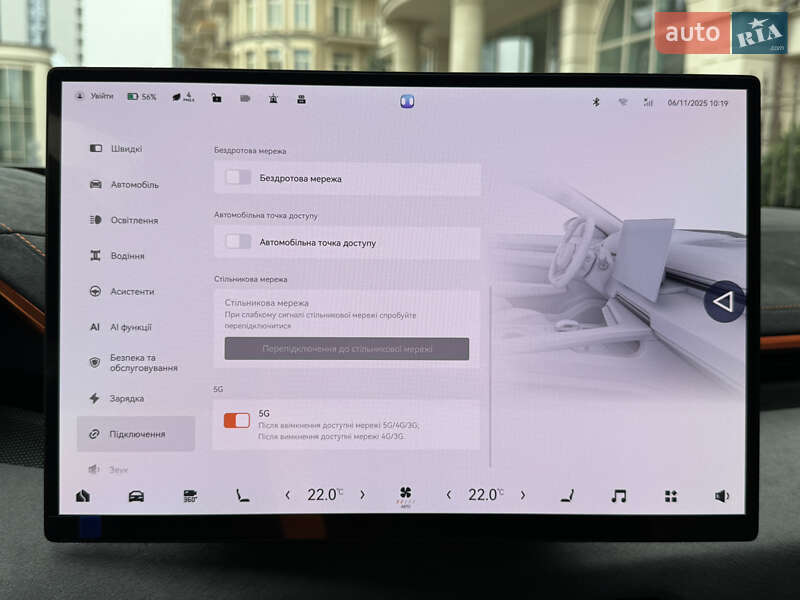Open the music player icon
This screenshot has height=600, width=800.
619,496
